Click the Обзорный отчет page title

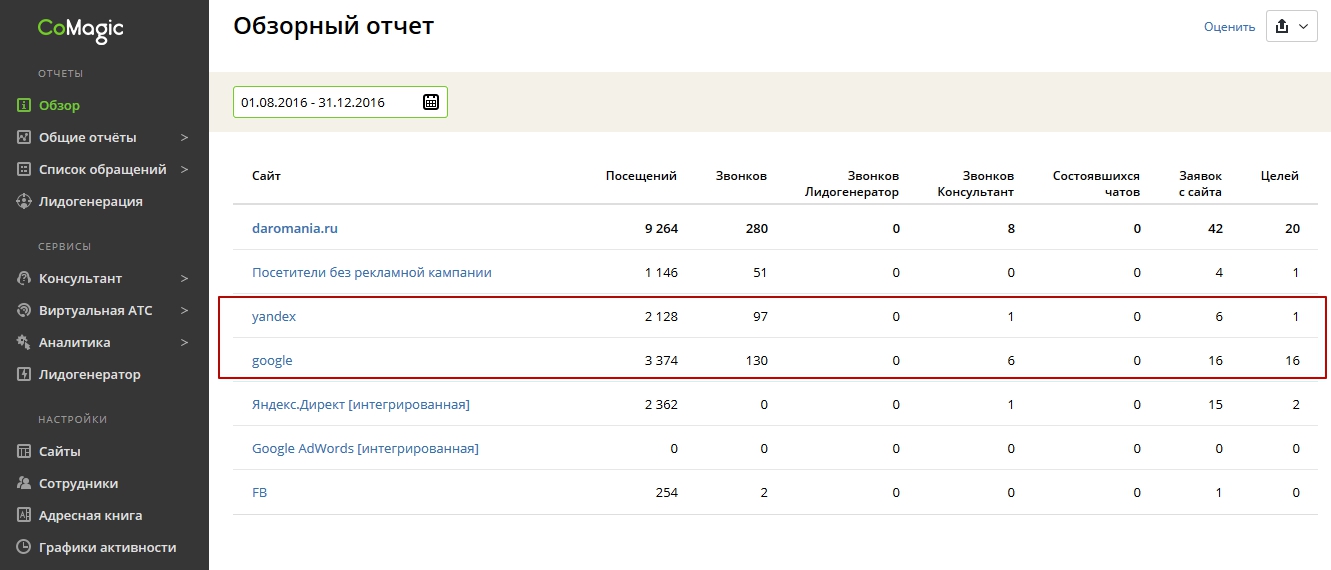334,26
